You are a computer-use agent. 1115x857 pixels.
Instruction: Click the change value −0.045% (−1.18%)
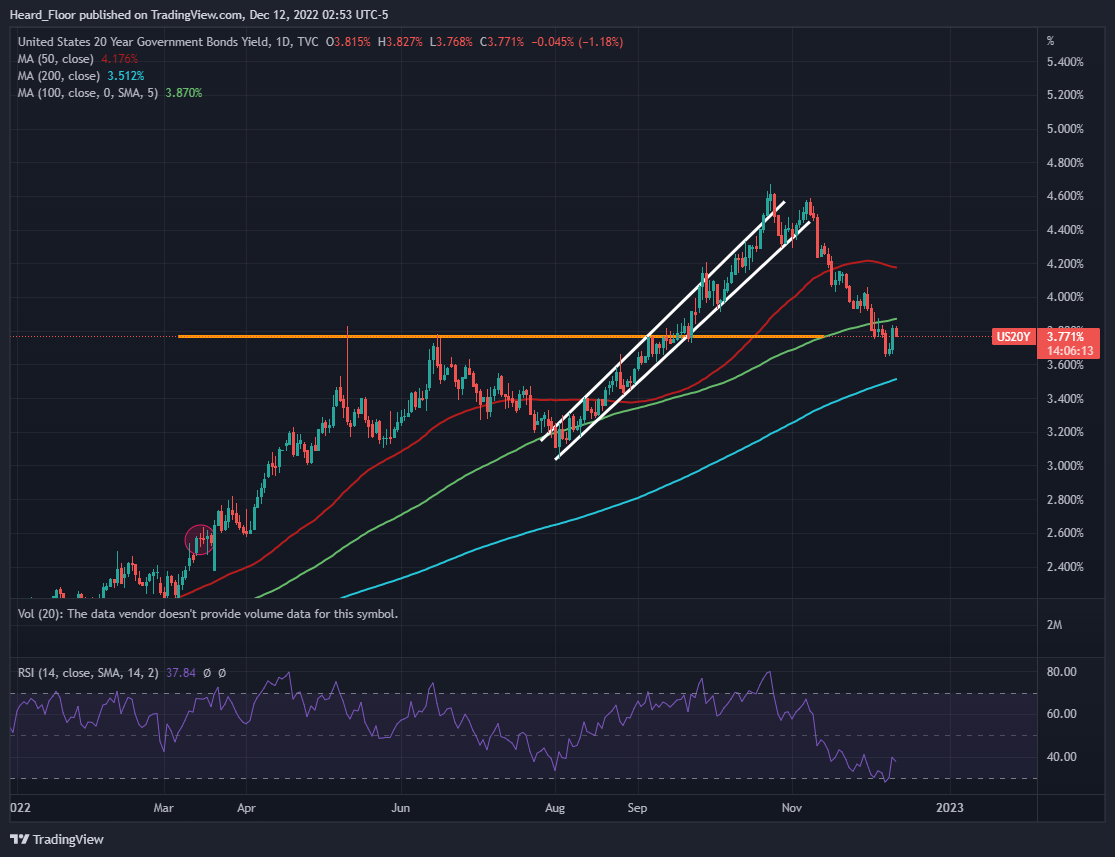pyautogui.click(x=577, y=42)
